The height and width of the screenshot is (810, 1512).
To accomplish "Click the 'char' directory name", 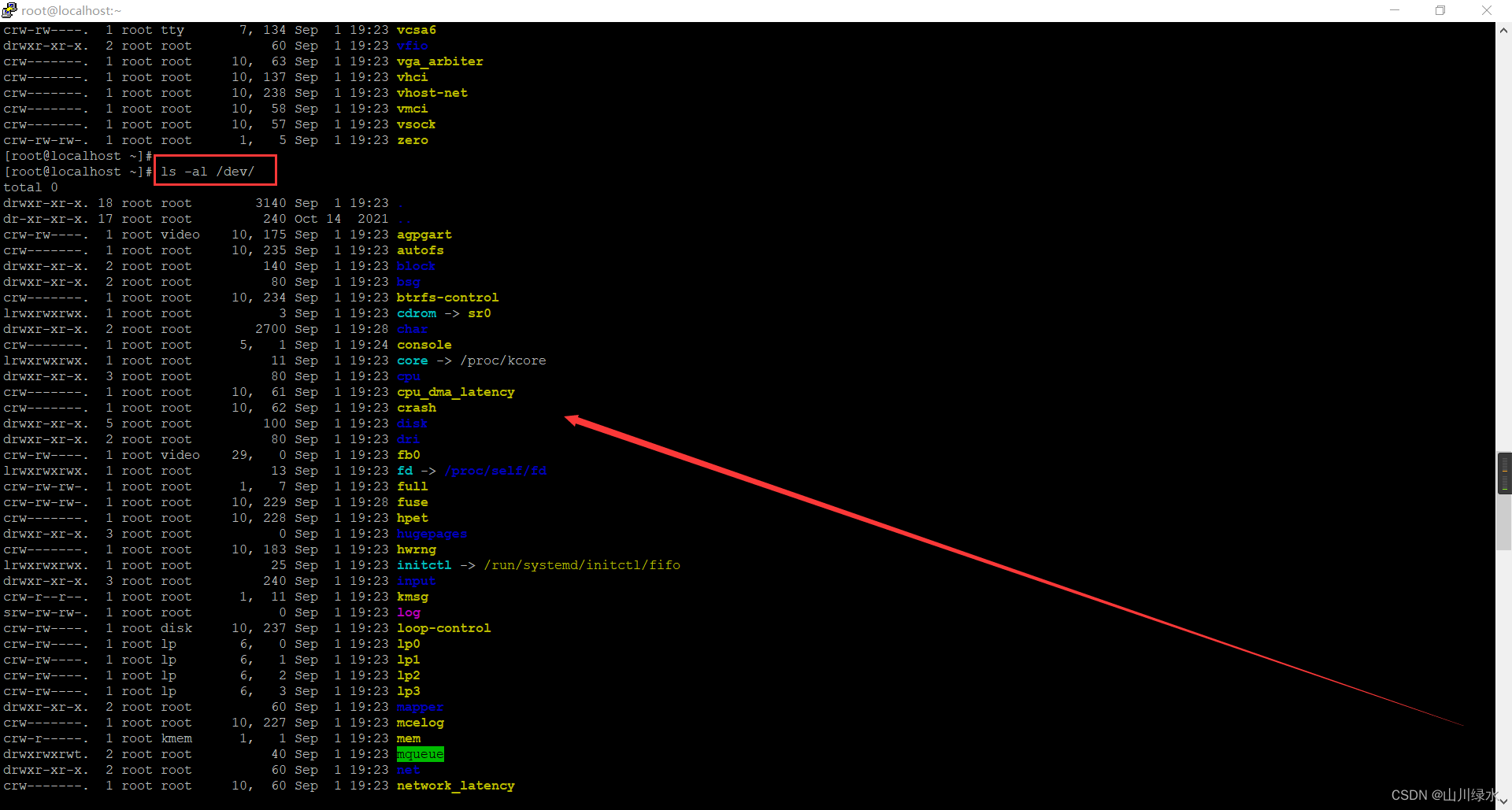I will (x=413, y=329).
